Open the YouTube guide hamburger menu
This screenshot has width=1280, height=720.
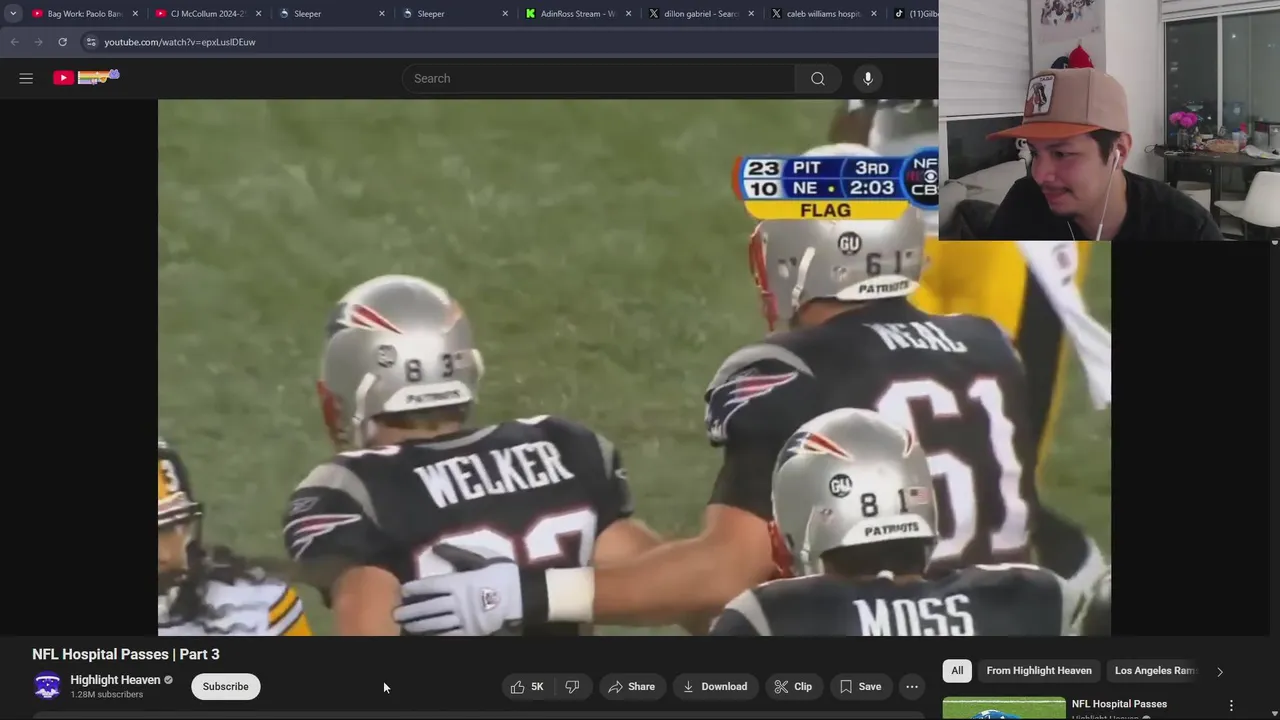[x=26, y=78]
